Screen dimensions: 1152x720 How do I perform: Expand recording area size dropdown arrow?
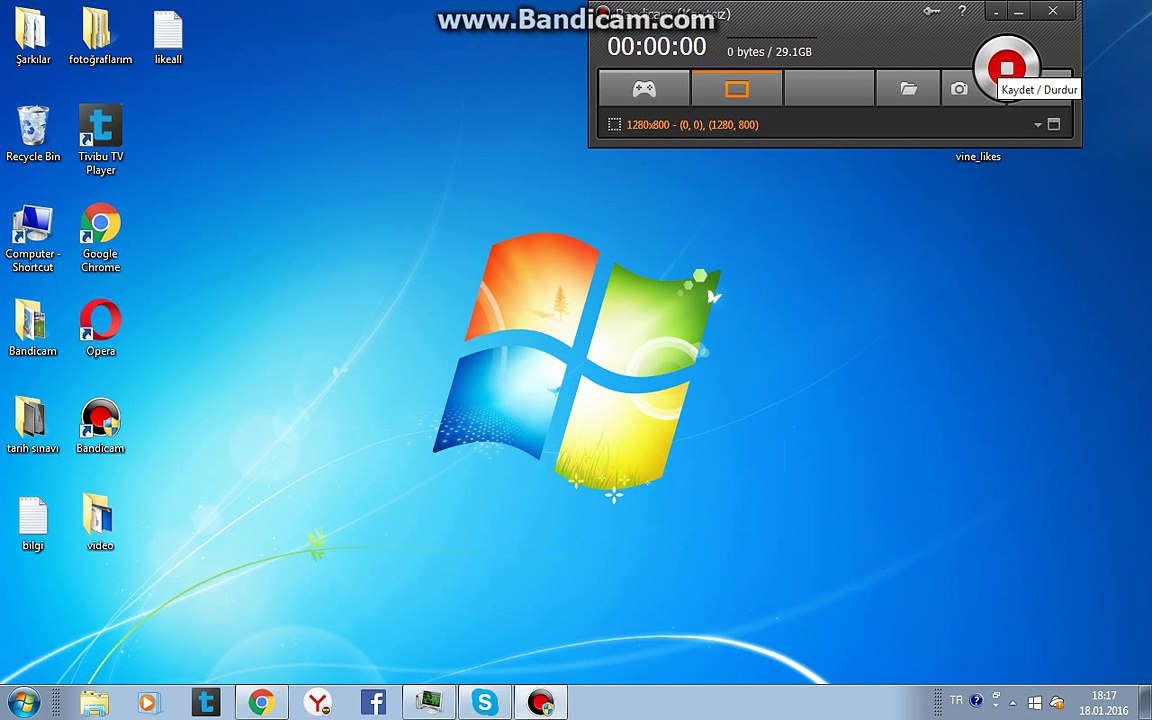1037,125
